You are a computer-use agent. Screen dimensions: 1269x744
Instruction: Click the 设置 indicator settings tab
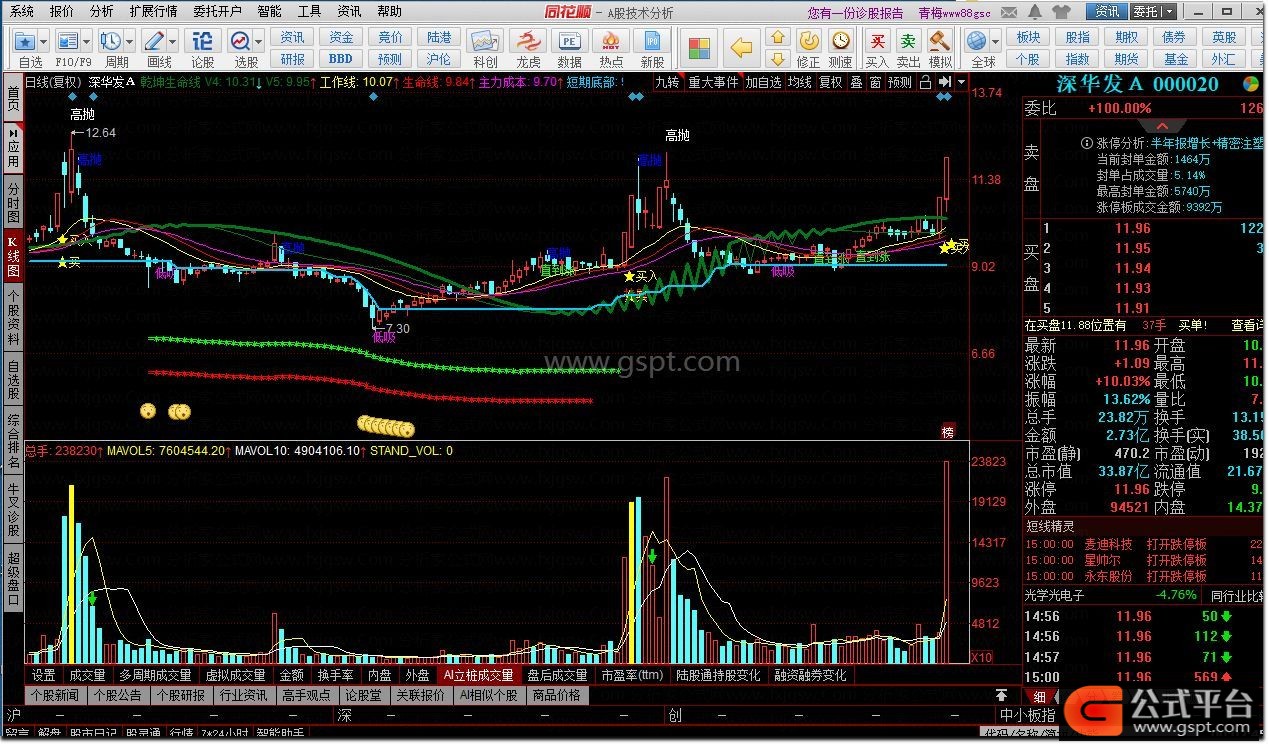point(43,675)
